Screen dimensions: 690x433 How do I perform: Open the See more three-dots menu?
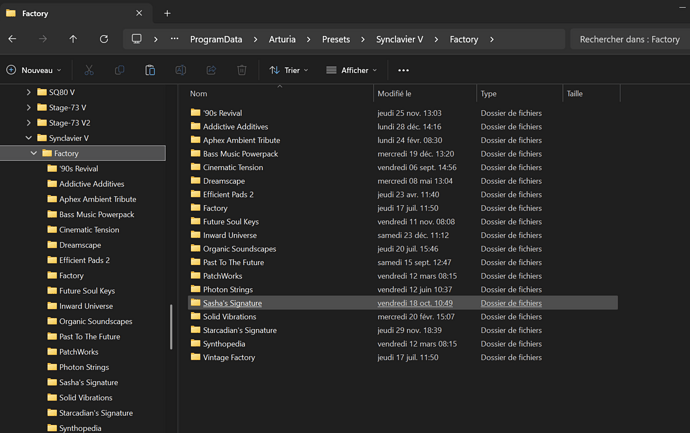[403, 70]
